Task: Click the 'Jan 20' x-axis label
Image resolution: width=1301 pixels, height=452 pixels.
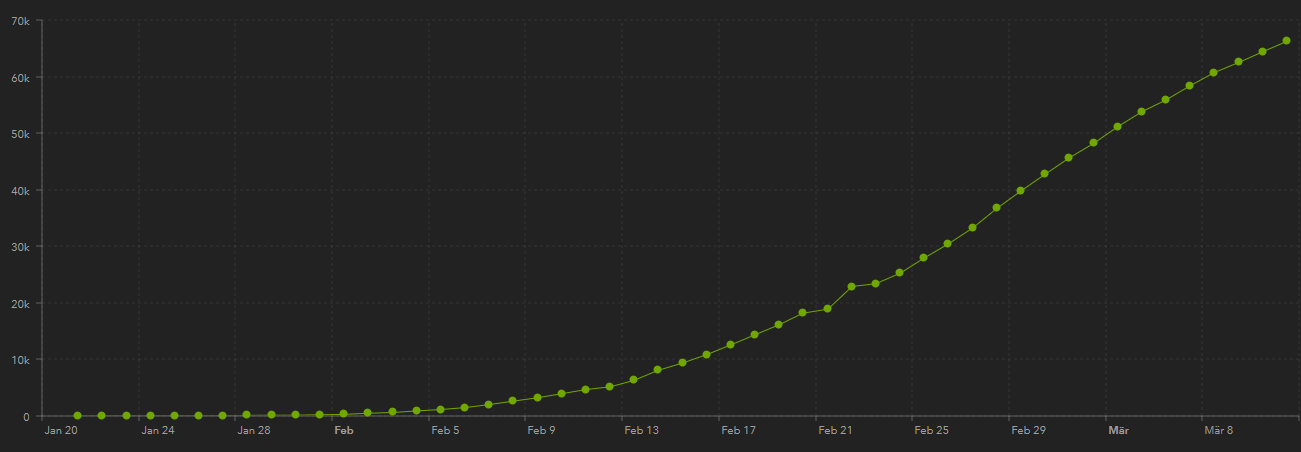Action: (61, 431)
